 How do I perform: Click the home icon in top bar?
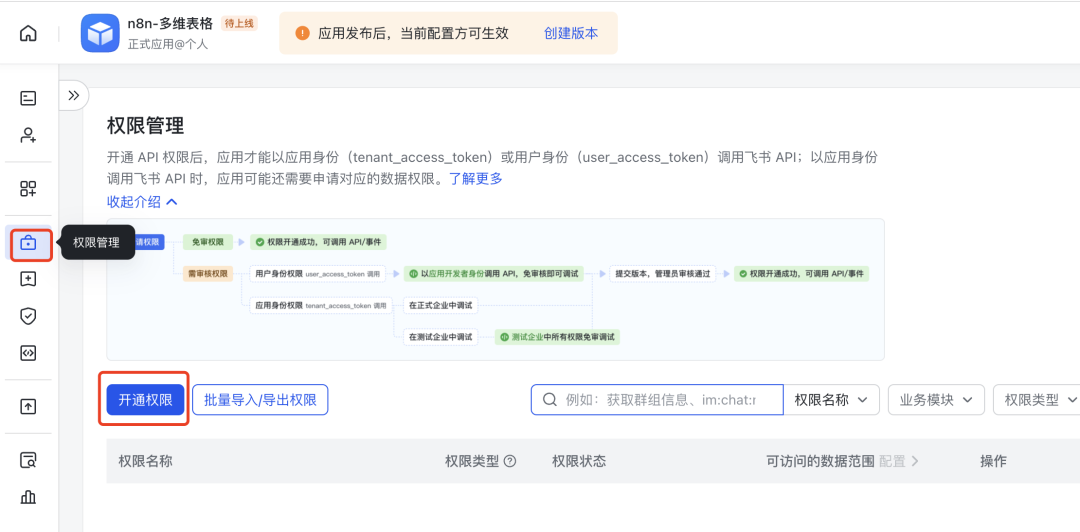point(28,33)
